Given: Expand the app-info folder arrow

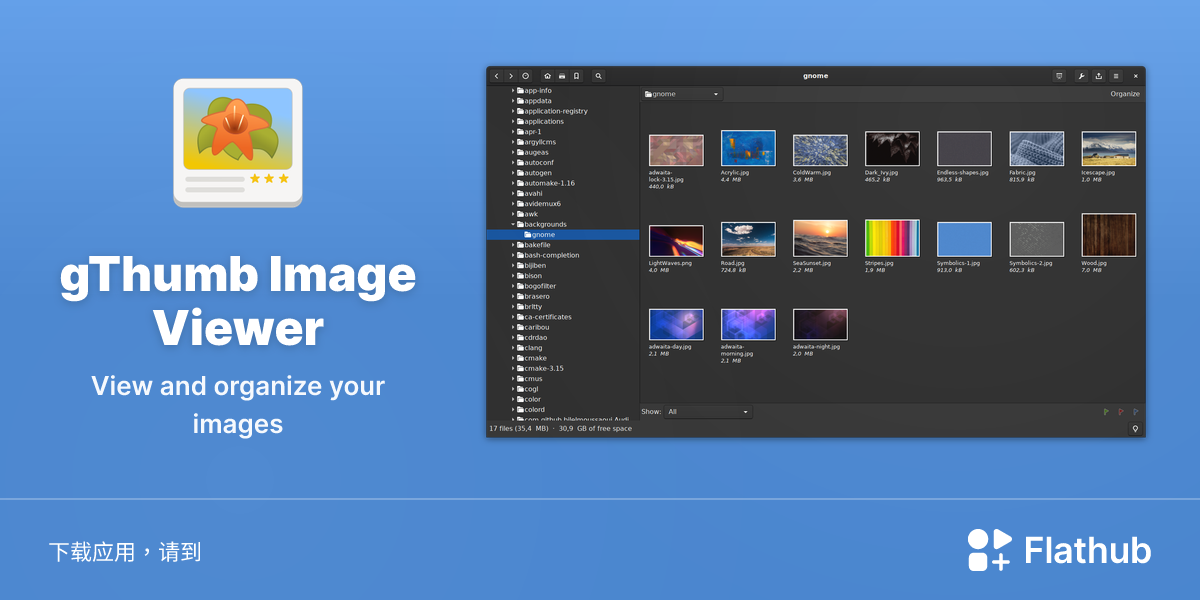Looking at the screenshot, I should pos(513,91).
